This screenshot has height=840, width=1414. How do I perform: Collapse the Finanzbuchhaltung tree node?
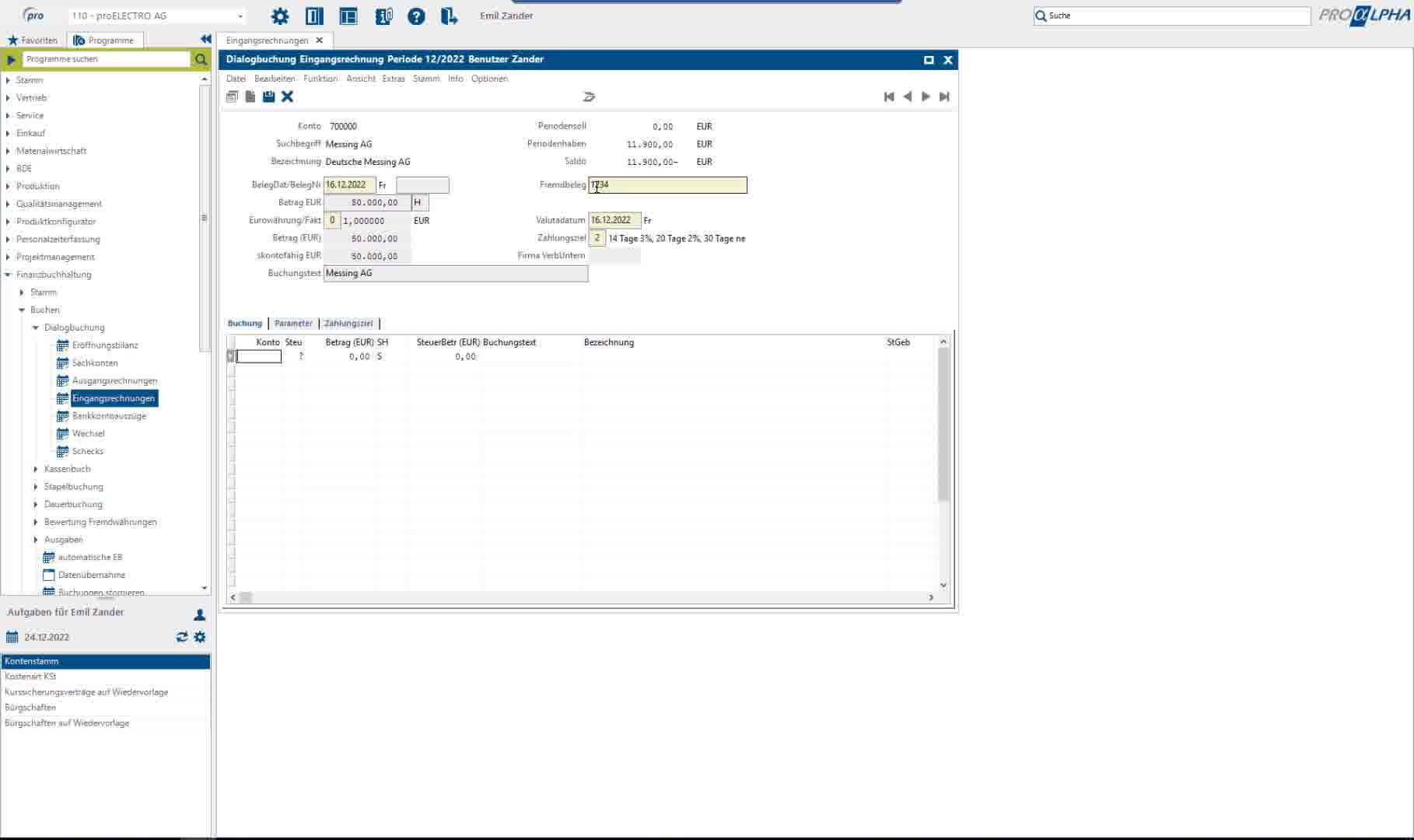pyautogui.click(x=8, y=275)
